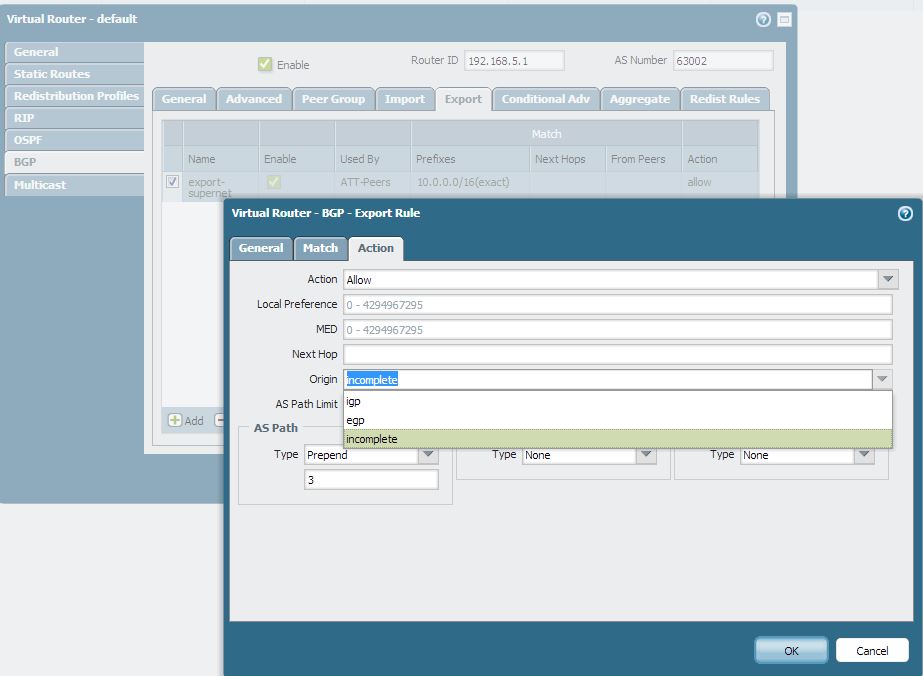The height and width of the screenshot is (676, 923).
Task: Choose egp from Origin list
Action: click(617, 420)
